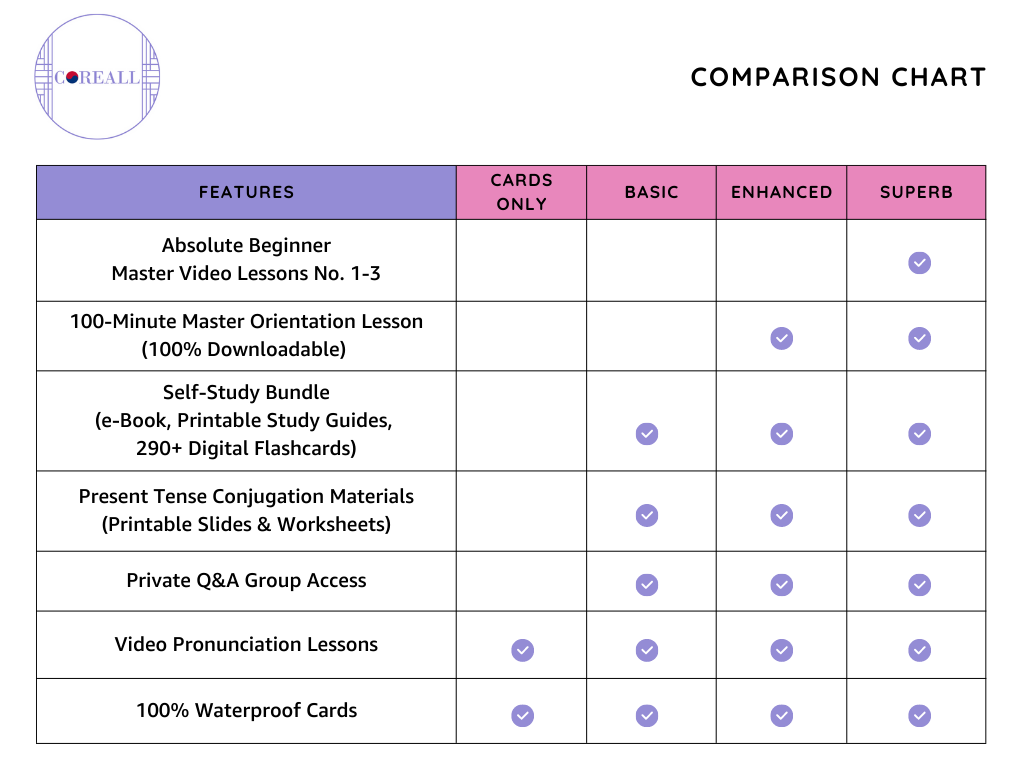Click the Video Pronunciation Lessons feature label
The image size is (1024, 768).
[x=246, y=645]
